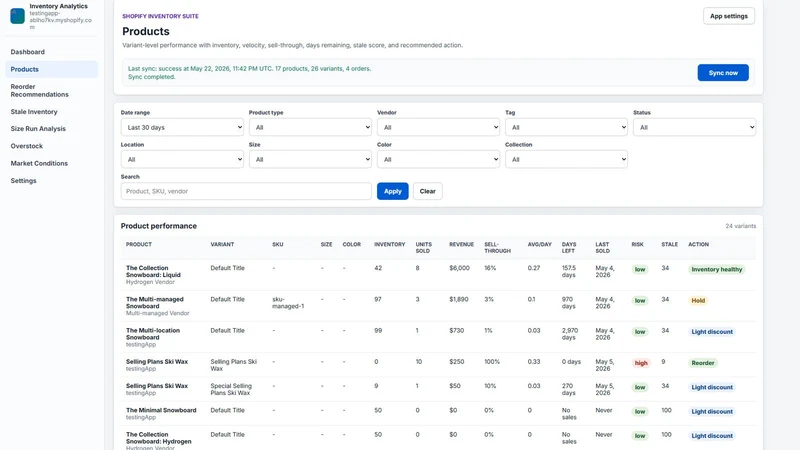This screenshot has height=450, width=800.
Task: Open the Status filter dropdown
Action: 694,127
